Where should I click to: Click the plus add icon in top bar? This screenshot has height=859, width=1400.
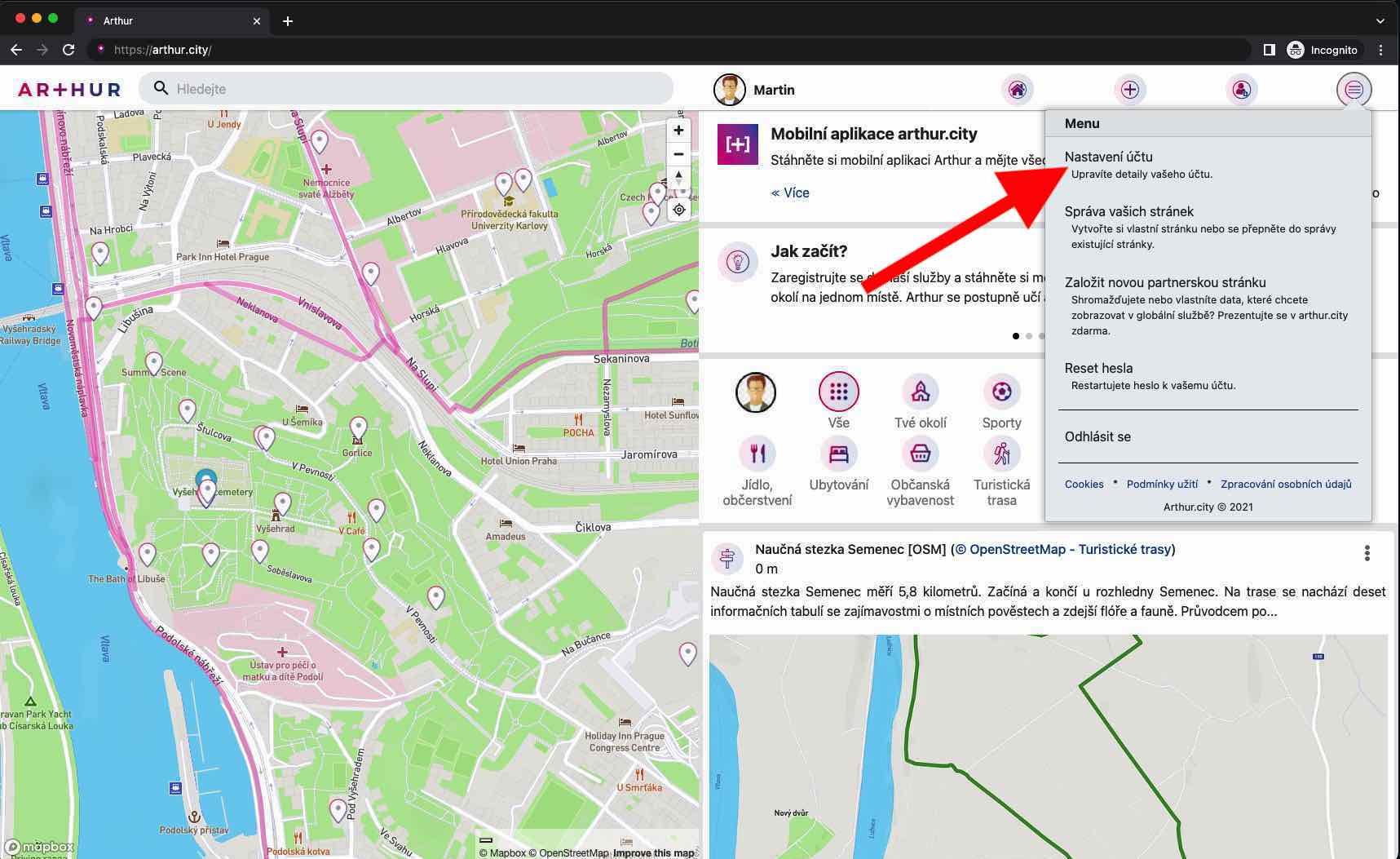point(1129,90)
